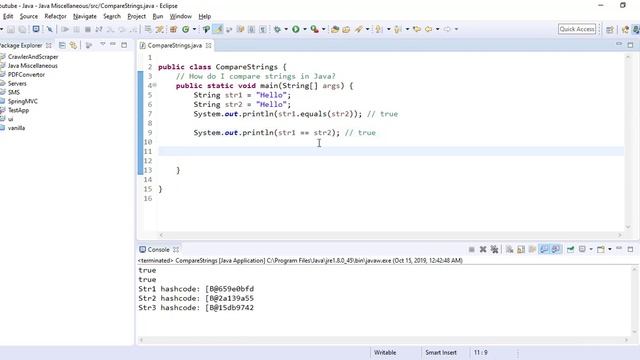Open the Window menu
Viewport: 640px width, 360px height.
(x=180, y=16)
